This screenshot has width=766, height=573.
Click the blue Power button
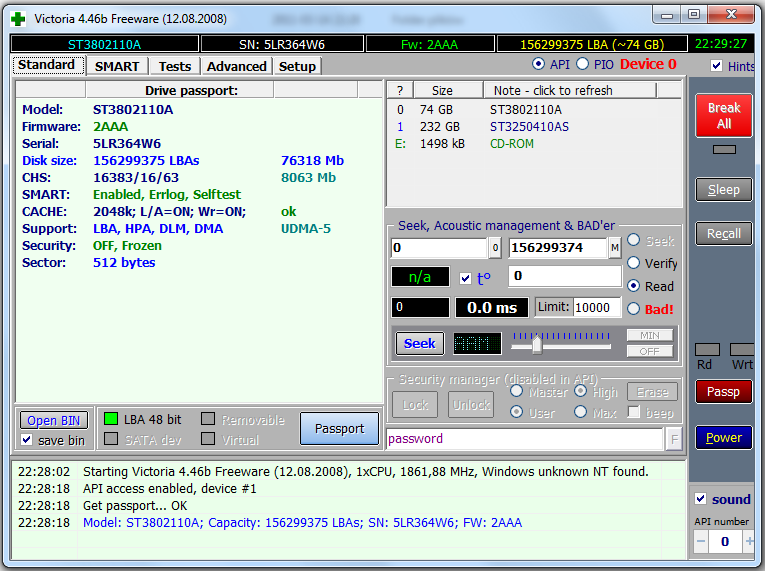click(724, 438)
